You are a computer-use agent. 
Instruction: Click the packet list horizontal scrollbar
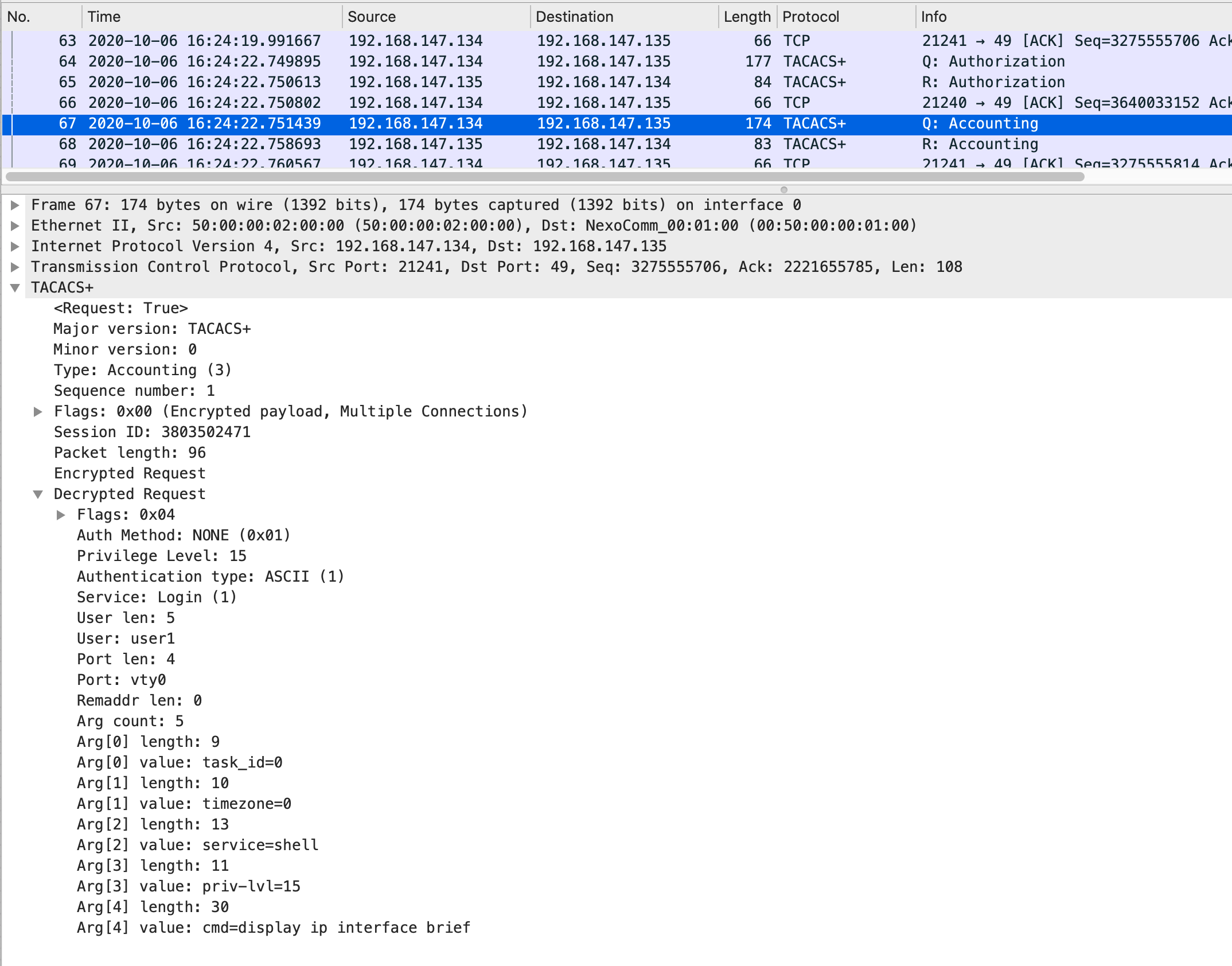coord(545,177)
